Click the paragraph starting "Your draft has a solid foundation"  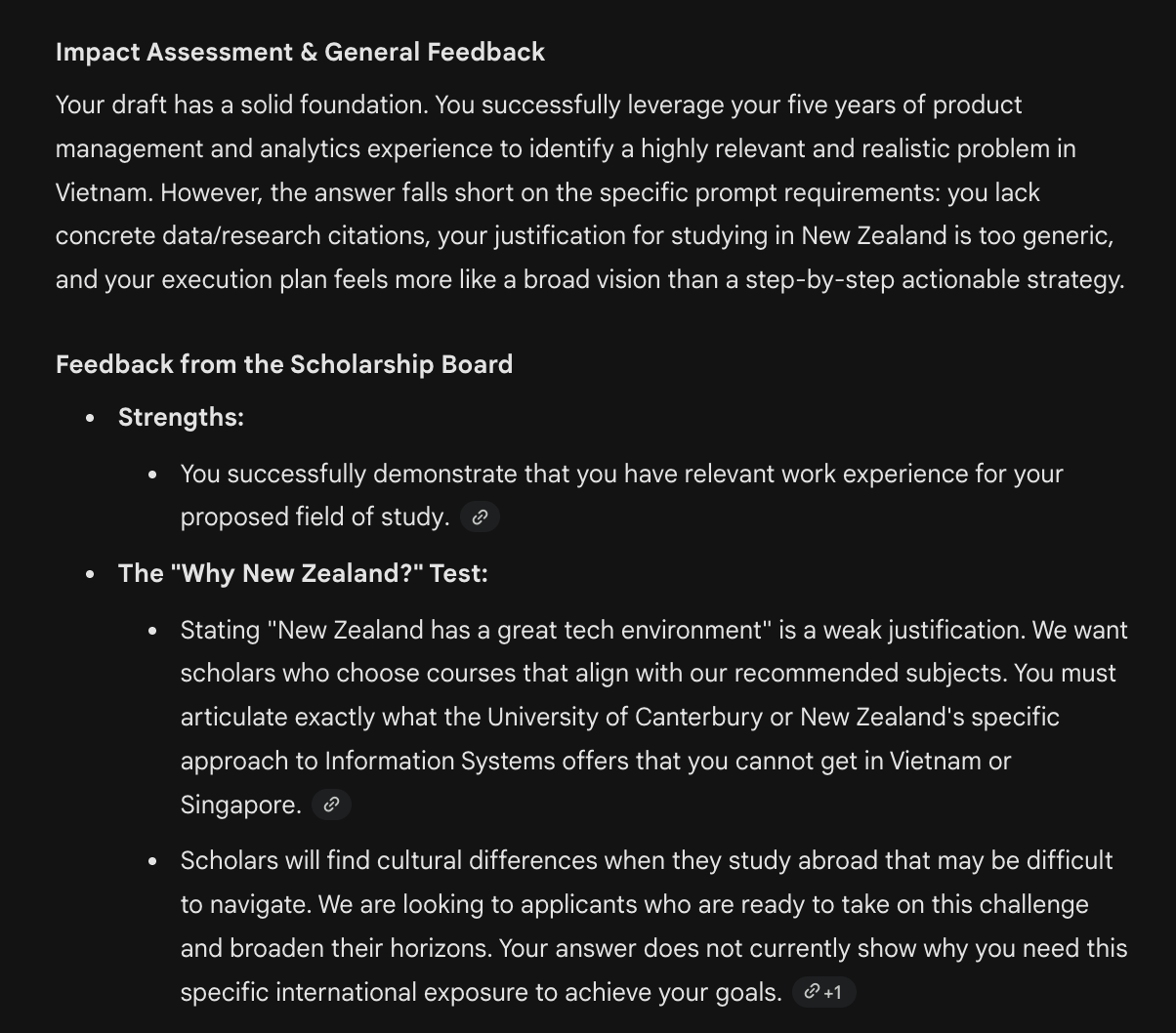pyautogui.click(x=586, y=192)
